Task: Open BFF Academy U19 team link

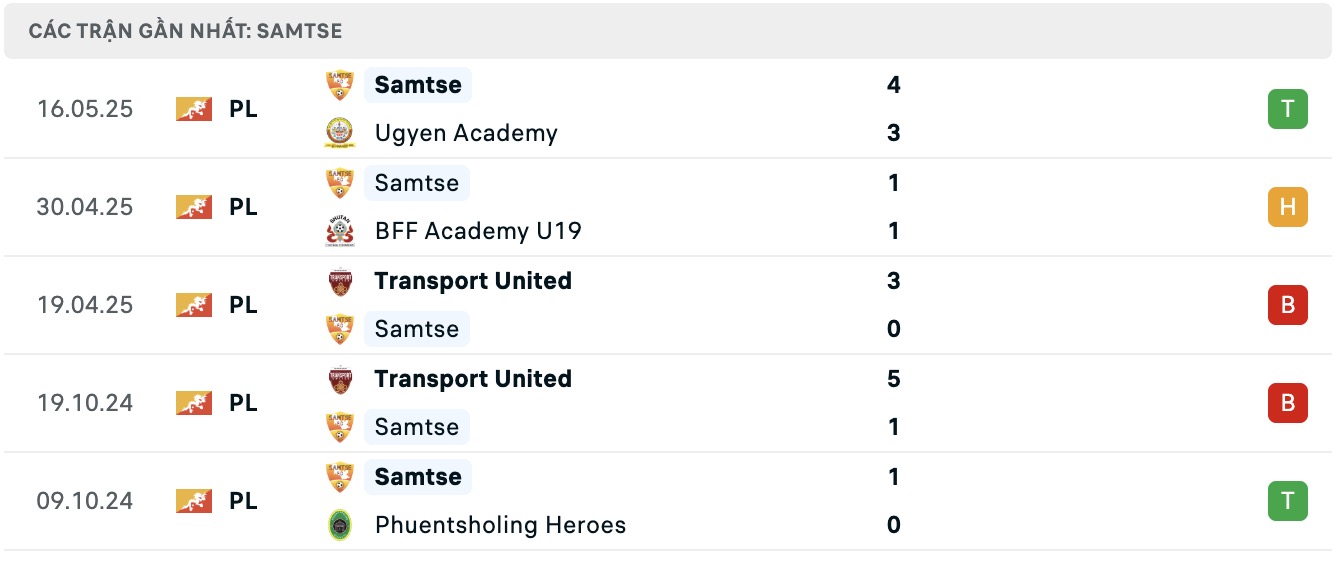Action: tap(478, 231)
